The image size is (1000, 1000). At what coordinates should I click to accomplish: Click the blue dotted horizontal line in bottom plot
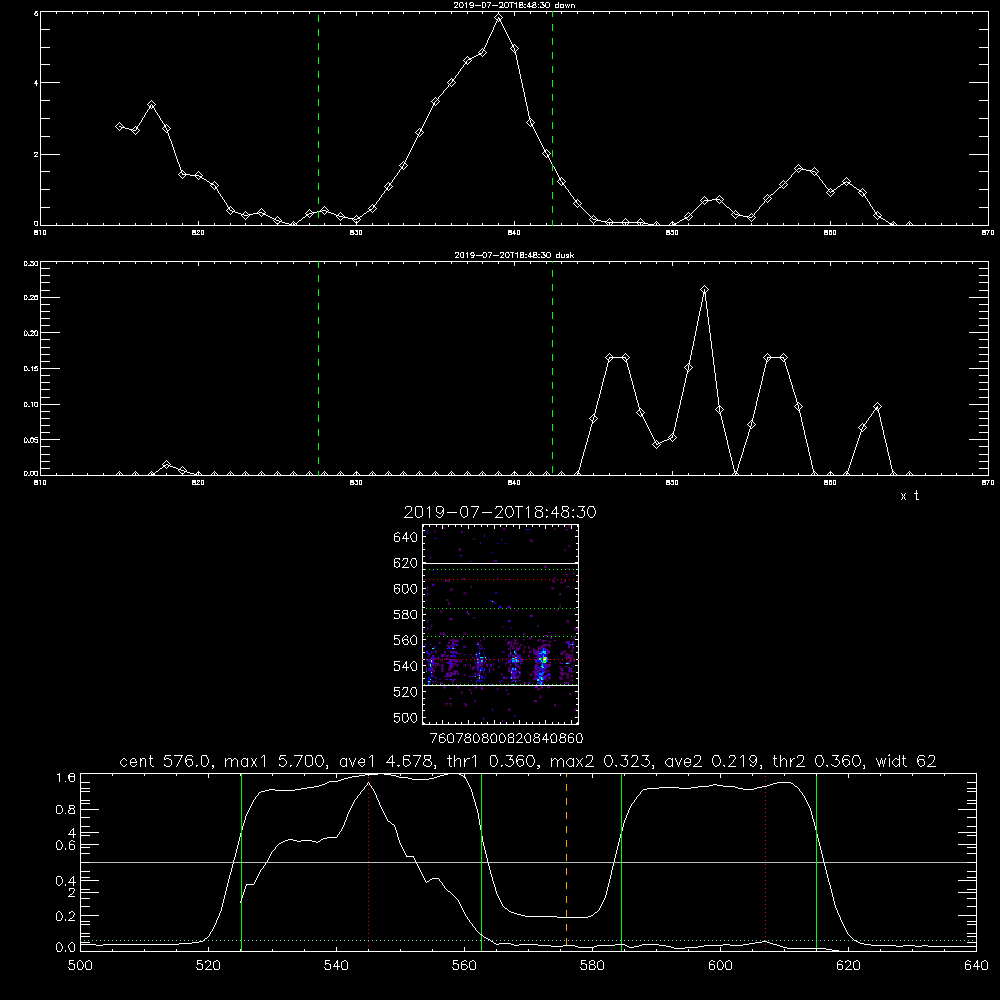[528, 940]
